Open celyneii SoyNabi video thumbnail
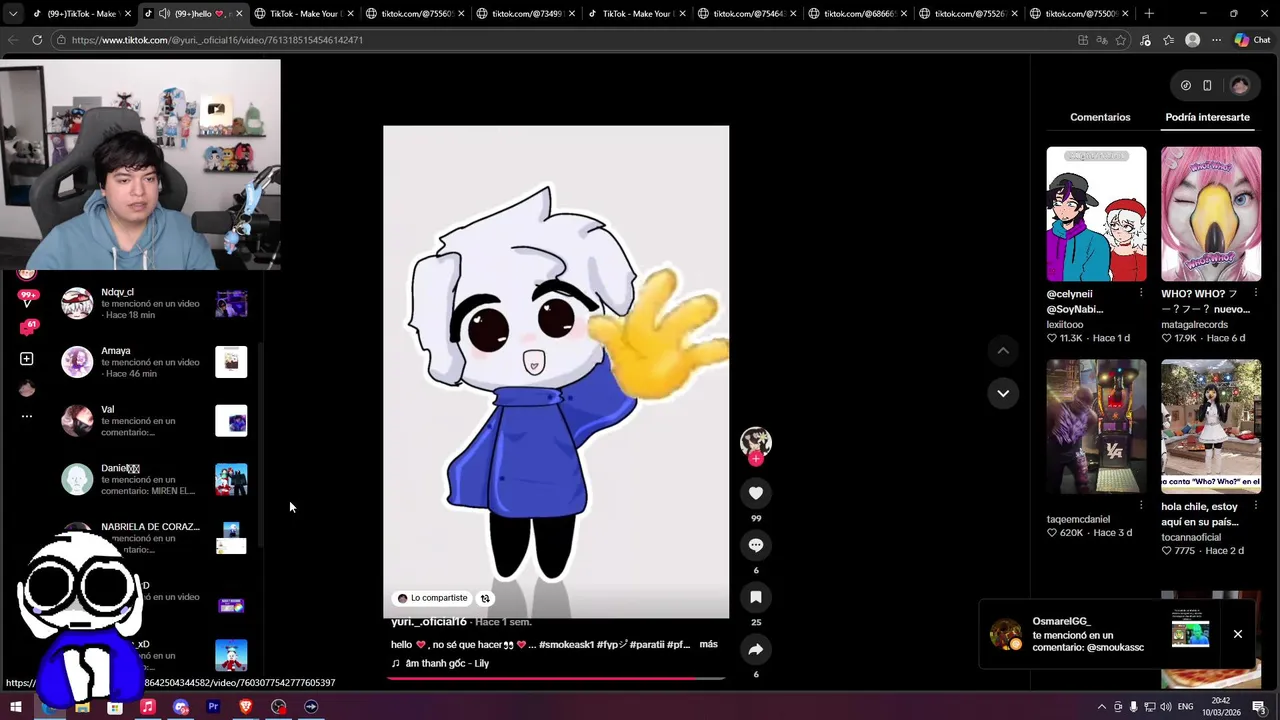 coord(1096,214)
